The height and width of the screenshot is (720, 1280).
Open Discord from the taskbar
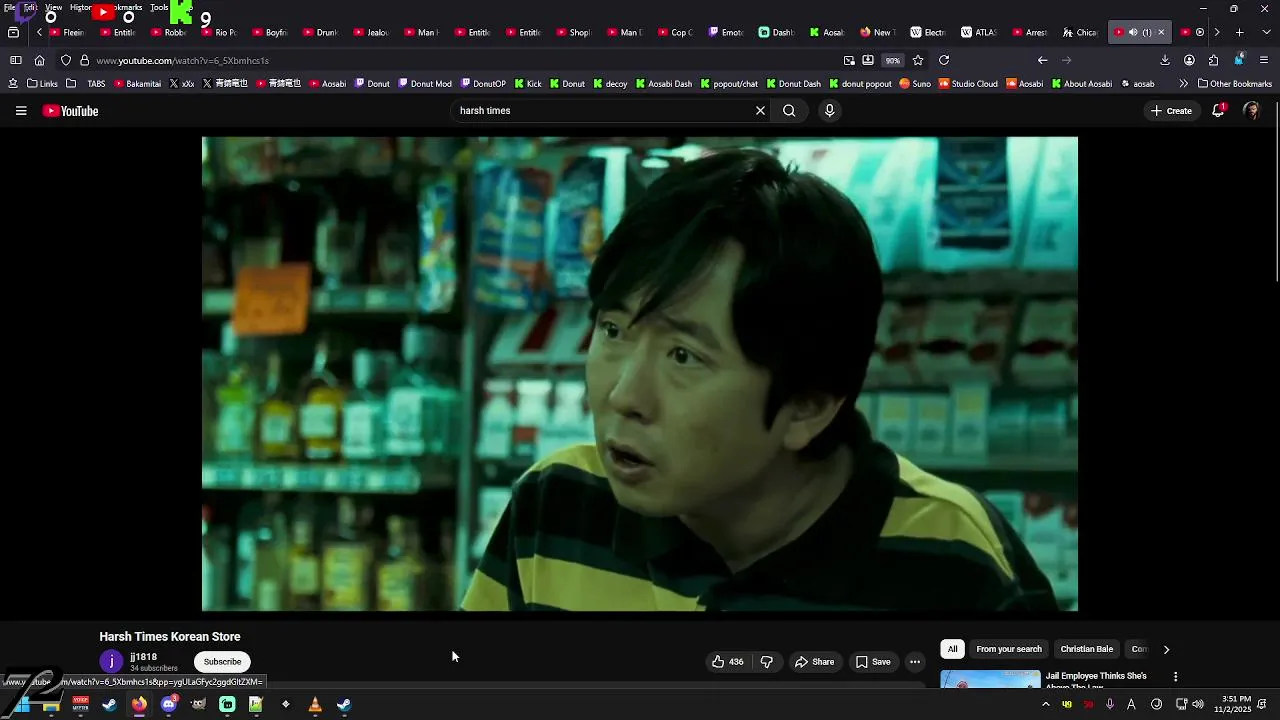169,704
